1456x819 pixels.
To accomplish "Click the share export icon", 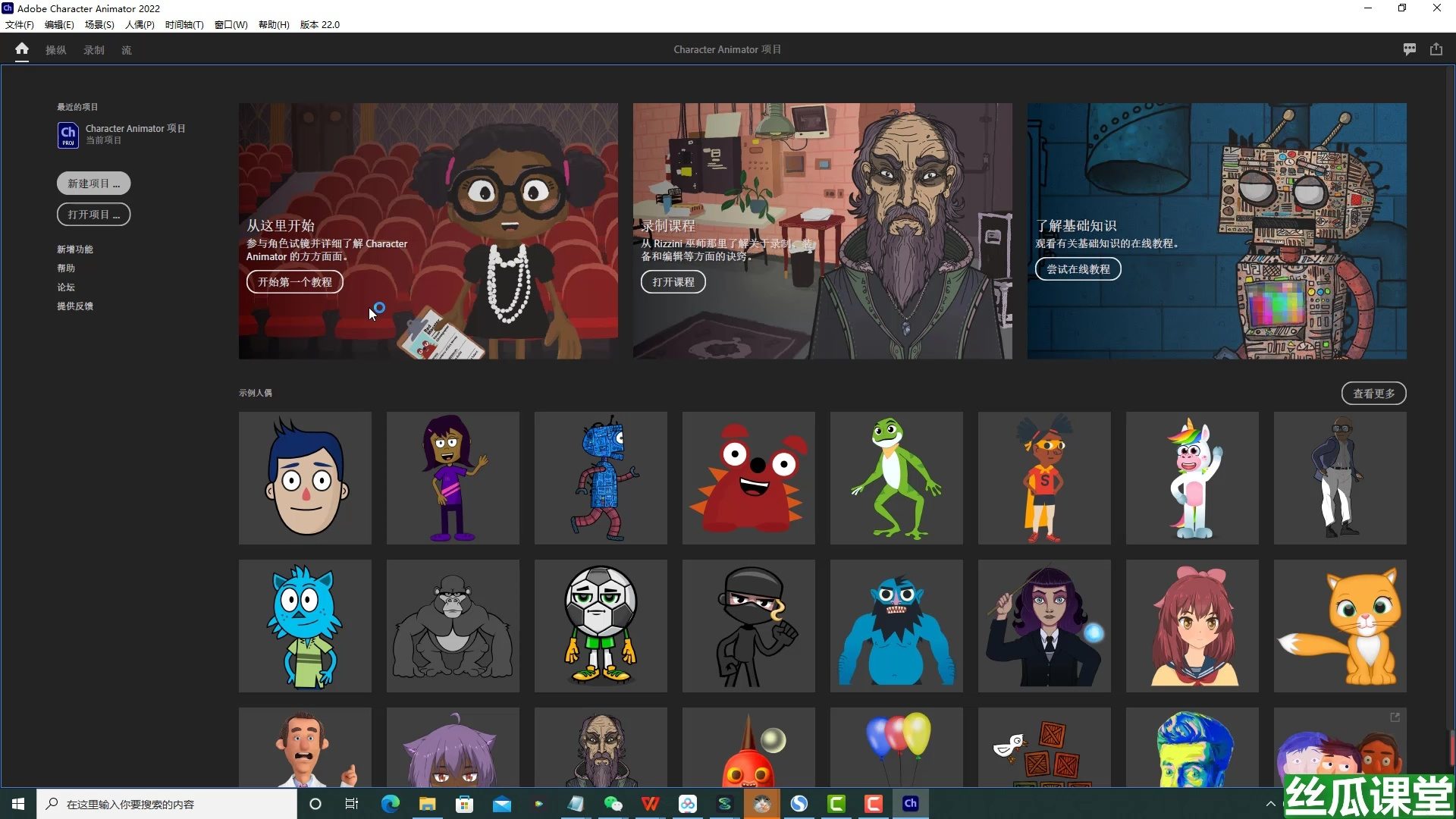I will tap(1436, 49).
